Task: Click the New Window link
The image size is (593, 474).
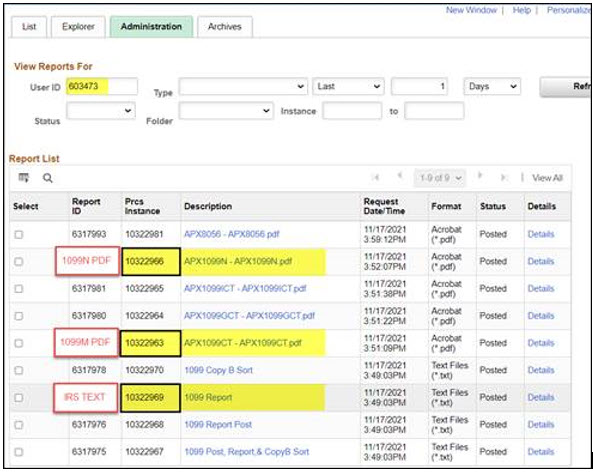Action: click(x=471, y=10)
